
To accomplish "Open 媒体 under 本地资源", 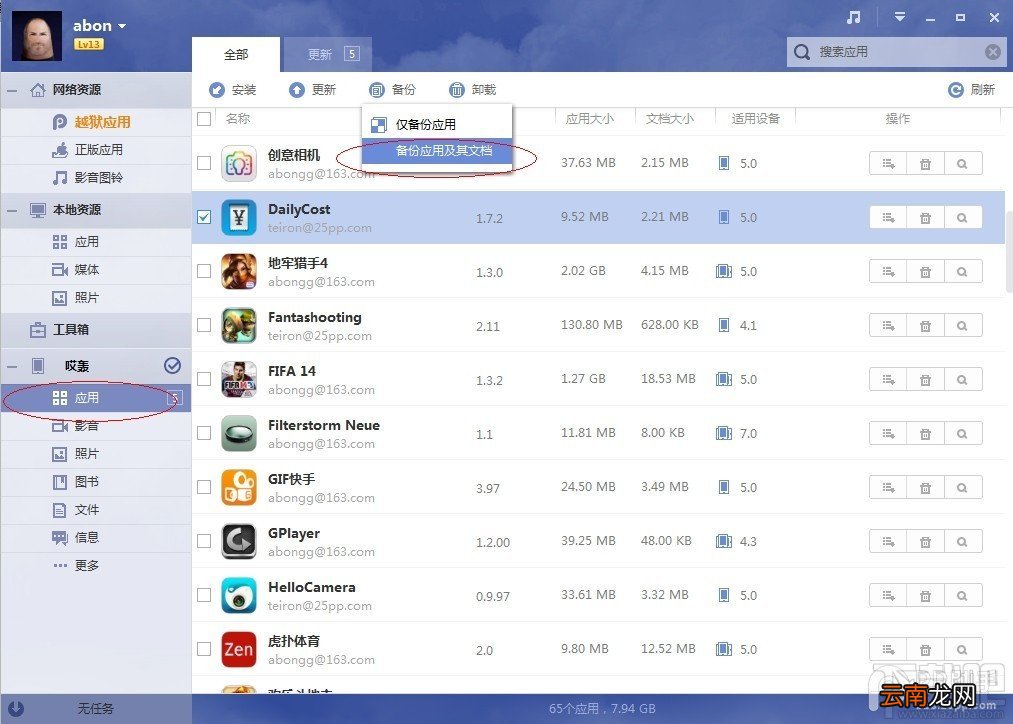I will pos(96,270).
